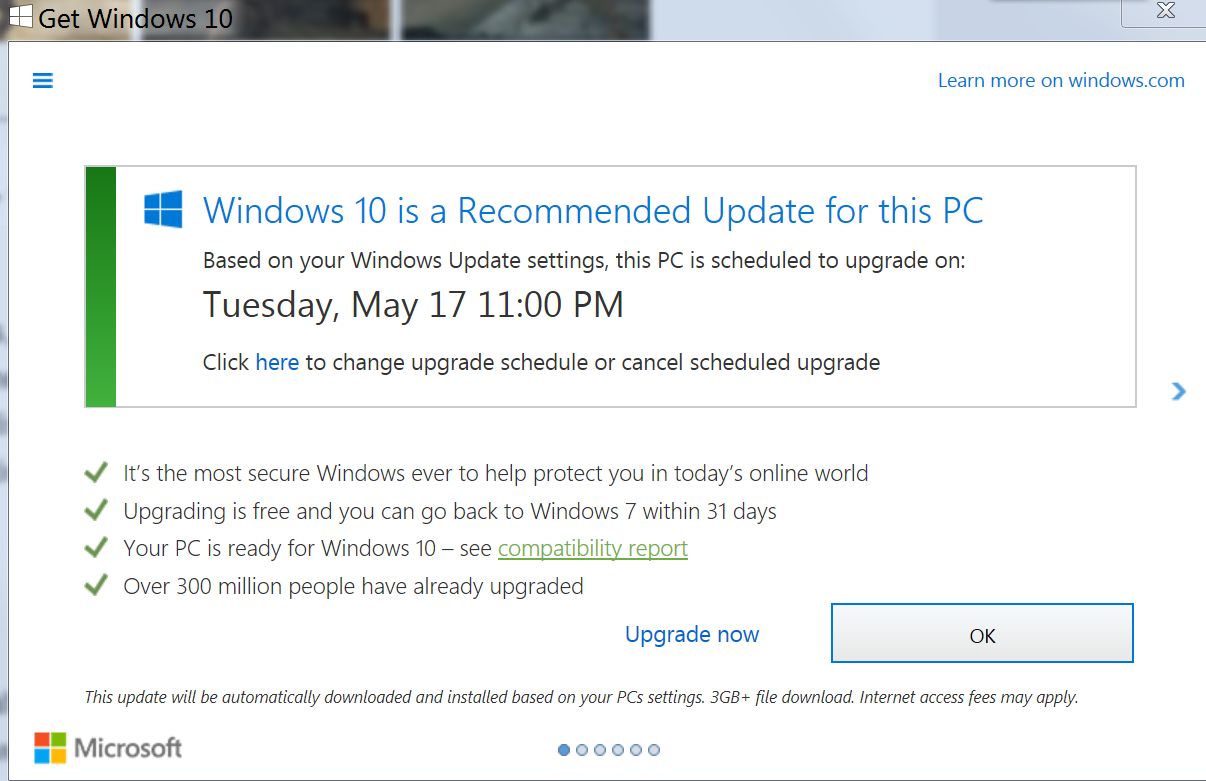Open the compatibility report link

[593, 548]
